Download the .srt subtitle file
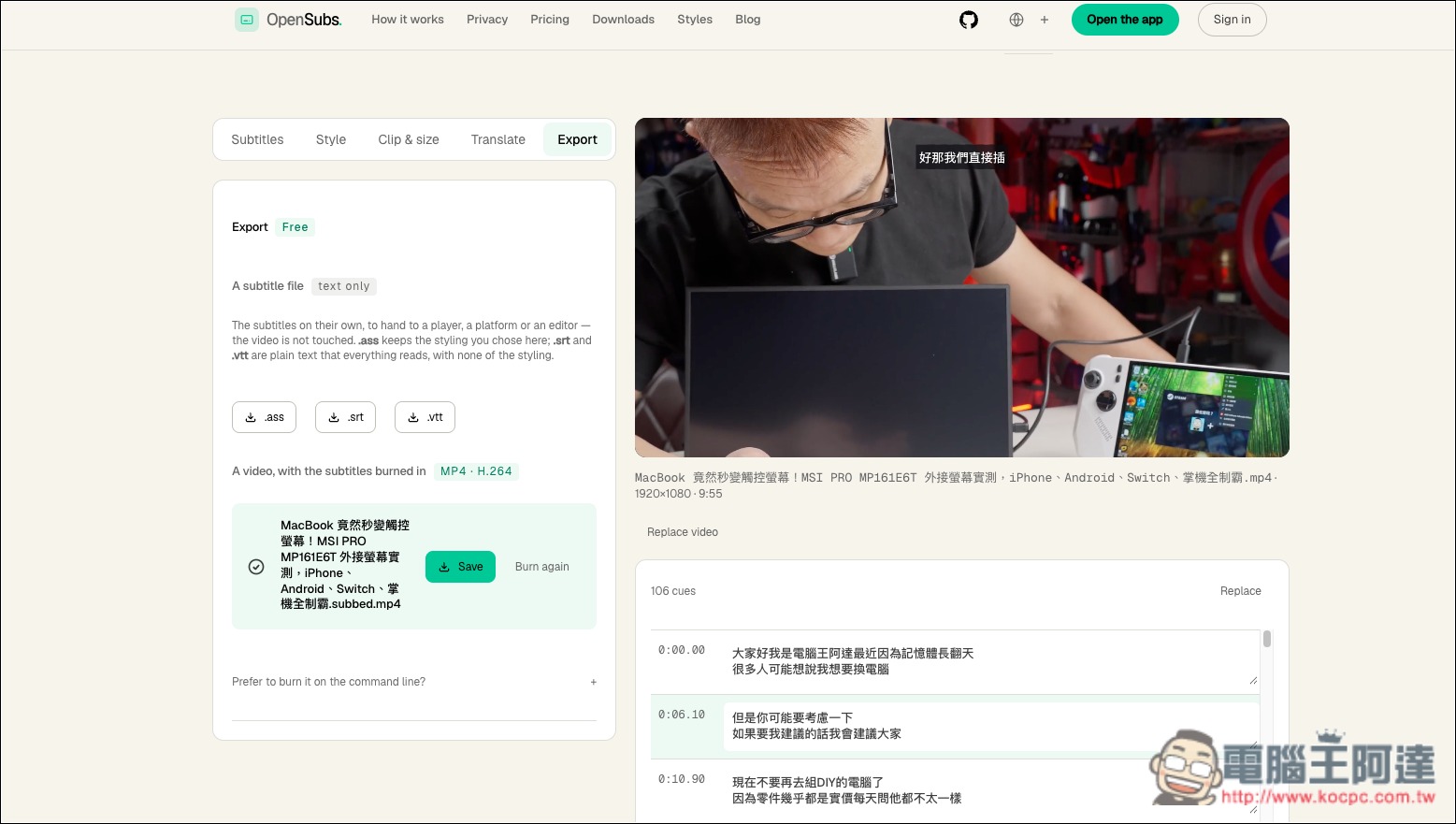This screenshot has width=1456, height=824. (x=345, y=417)
